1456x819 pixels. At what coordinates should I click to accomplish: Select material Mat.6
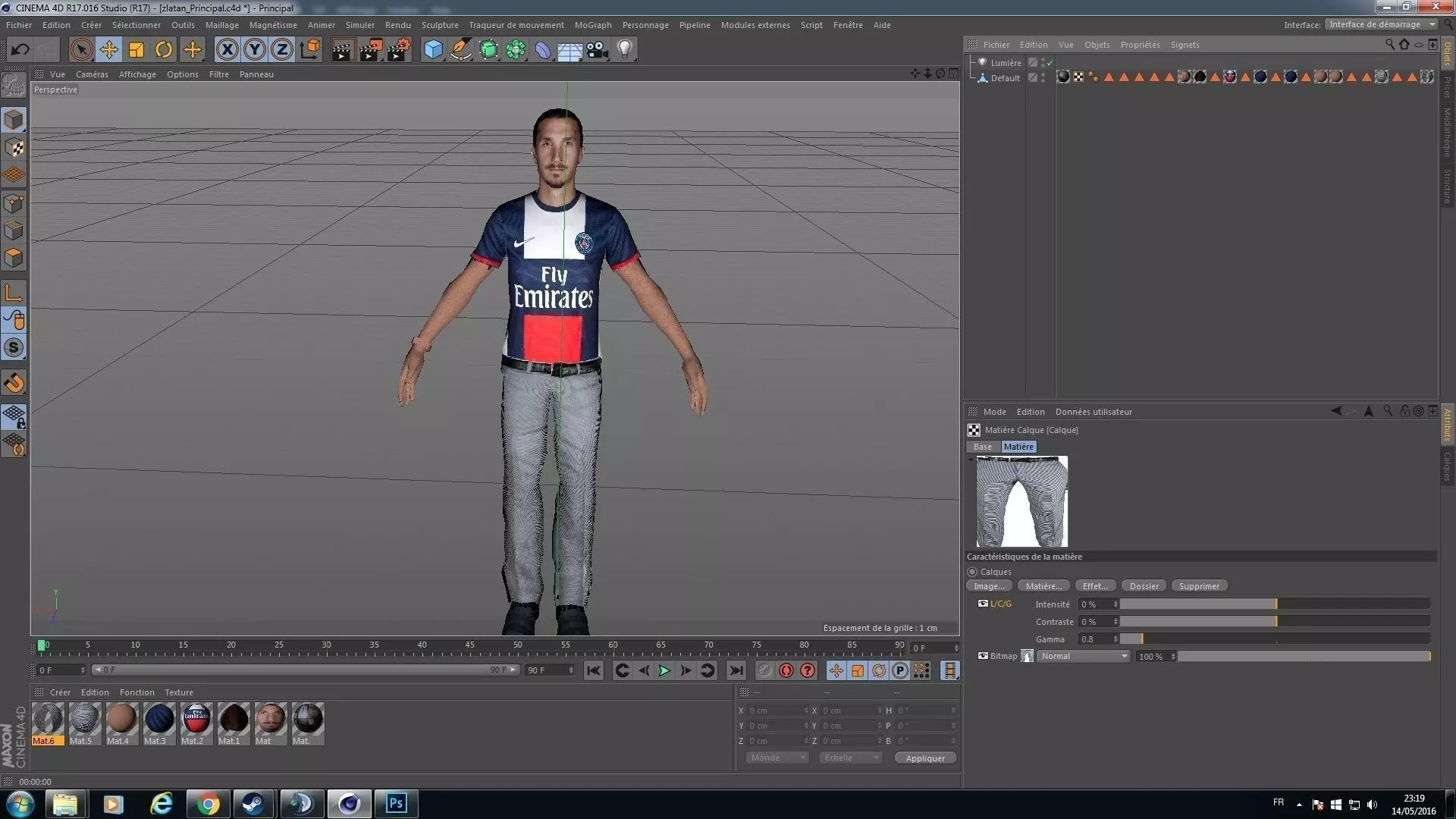tap(47, 724)
